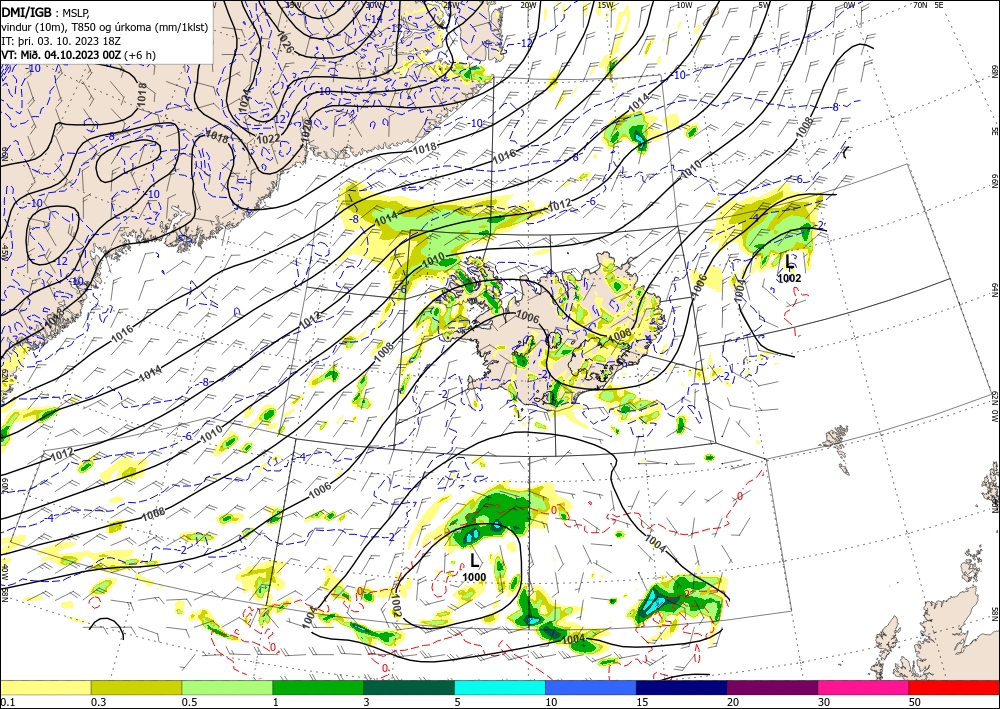Image resolution: width=1000 pixels, height=709 pixels.
Task: Pick the cyan 5 to 10 legend swatch
Action: 500,687
